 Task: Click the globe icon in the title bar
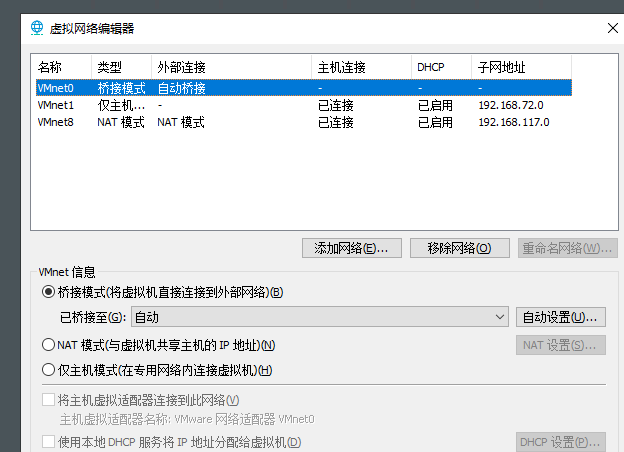[x=37, y=28]
